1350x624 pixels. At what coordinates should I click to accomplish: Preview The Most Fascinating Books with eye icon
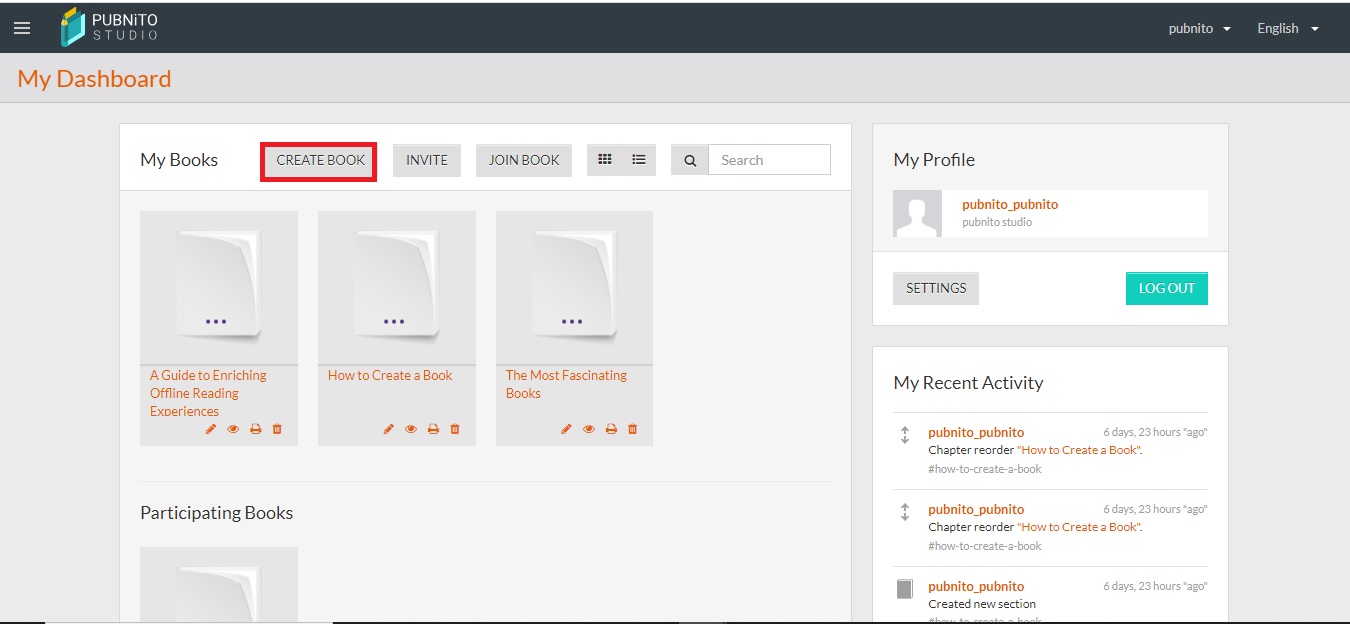589,429
